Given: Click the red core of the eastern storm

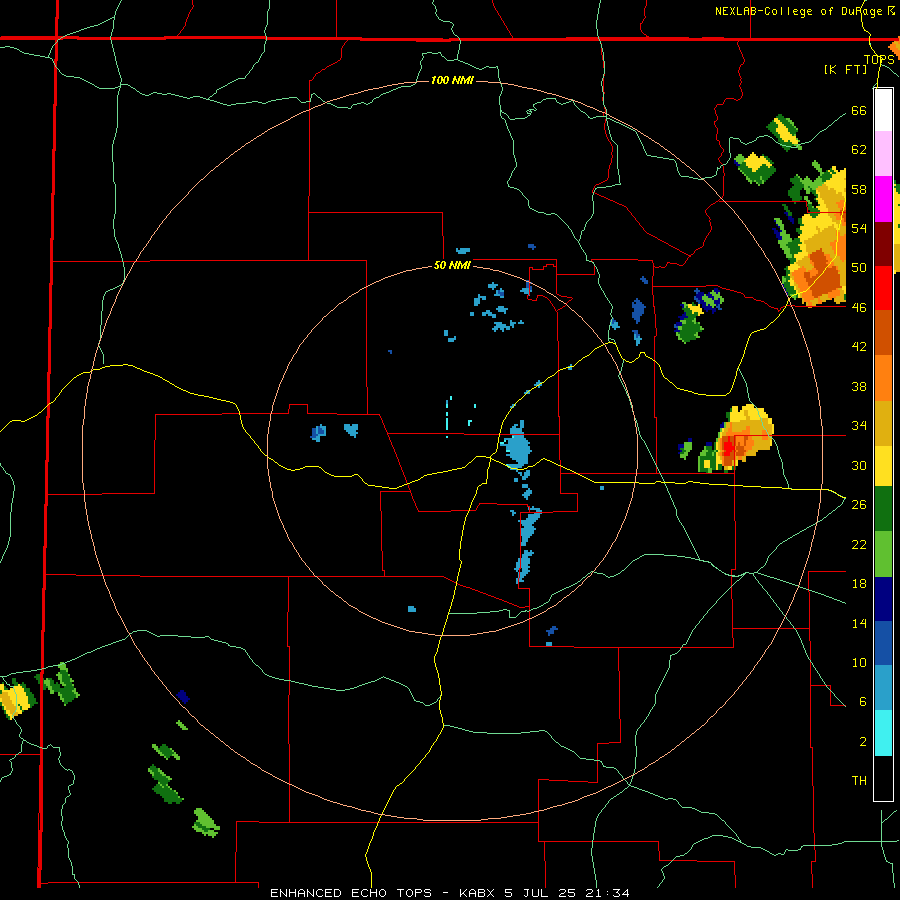Looking at the screenshot, I should [x=728, y=447].
